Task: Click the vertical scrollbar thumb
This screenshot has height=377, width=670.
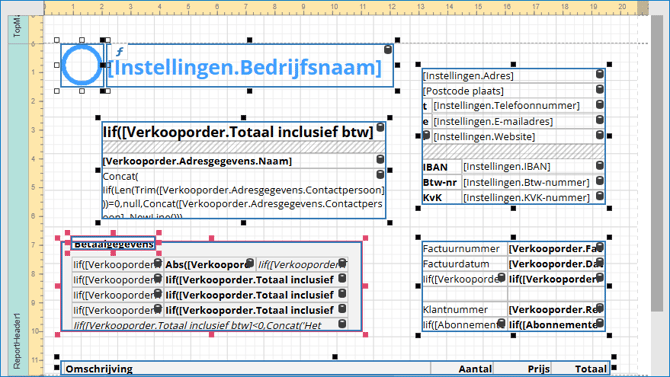Action: [x=657, y=163]
